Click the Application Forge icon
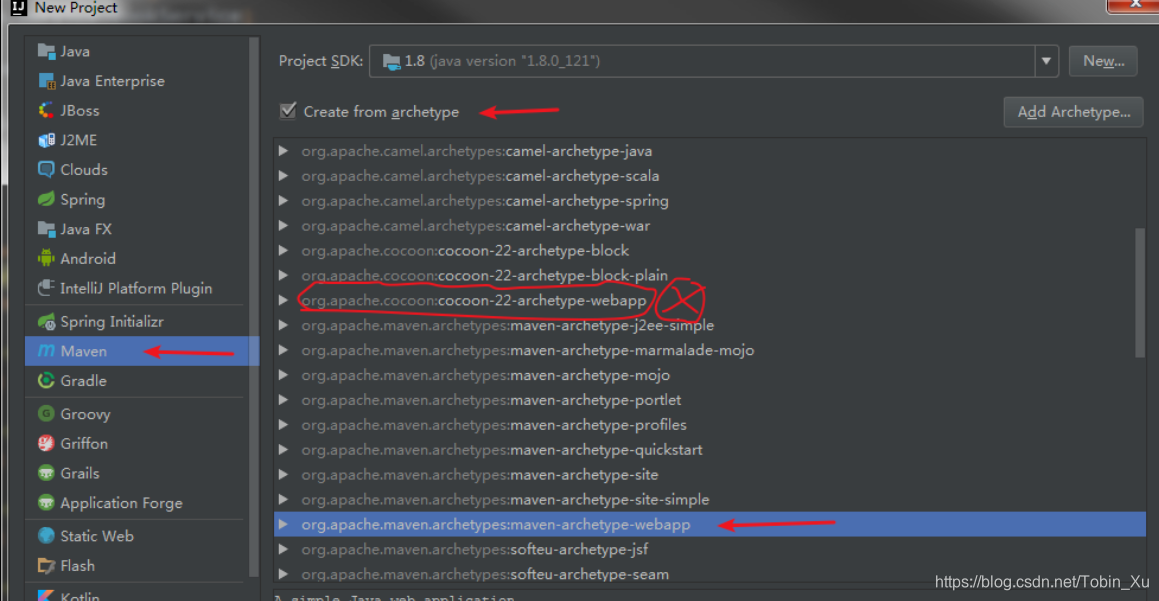 coord(46,503)
